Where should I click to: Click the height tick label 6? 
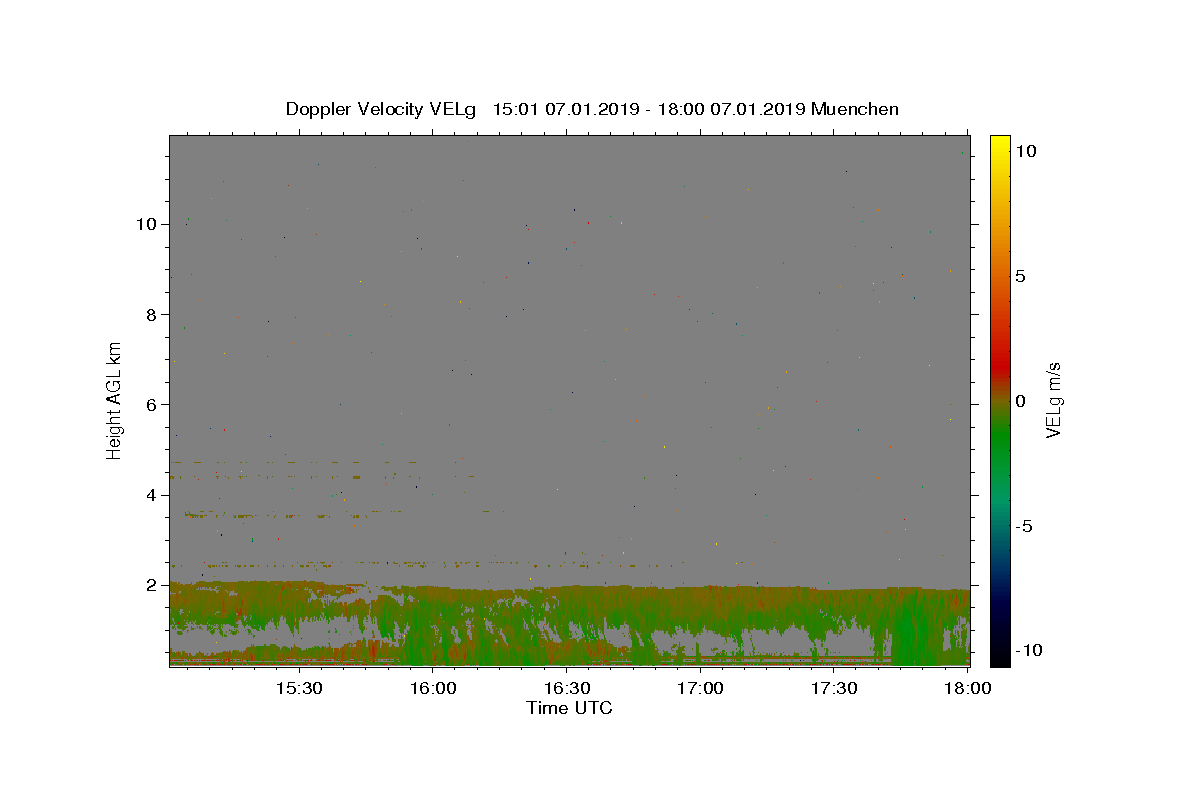(152, 404)
